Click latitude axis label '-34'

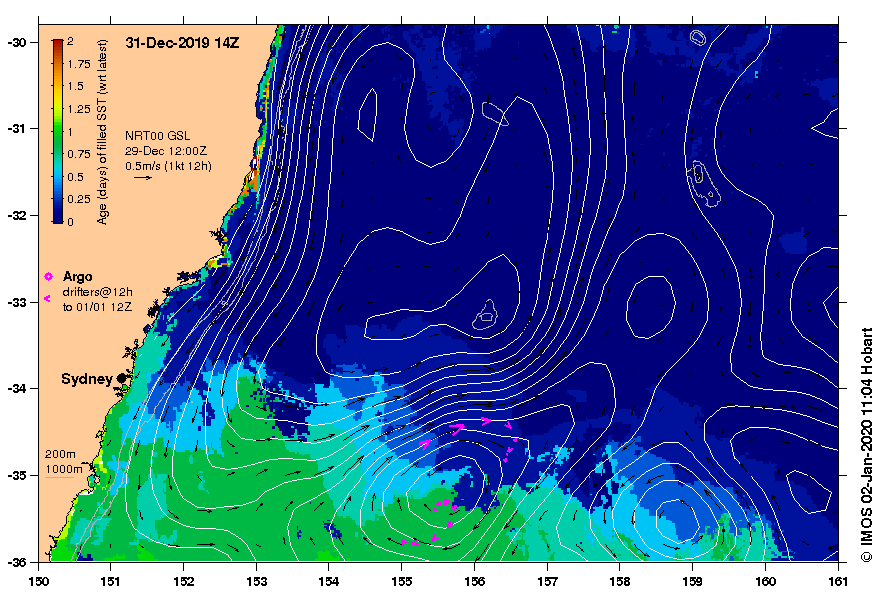pos(16,389)
